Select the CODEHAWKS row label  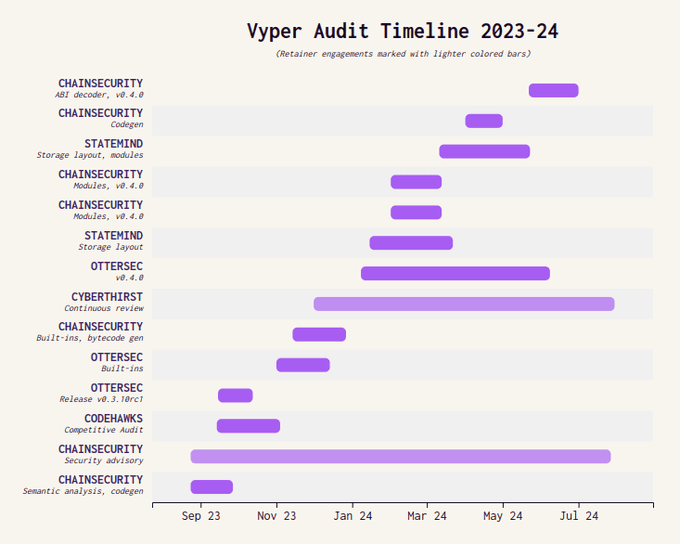(x=113, y=419)
